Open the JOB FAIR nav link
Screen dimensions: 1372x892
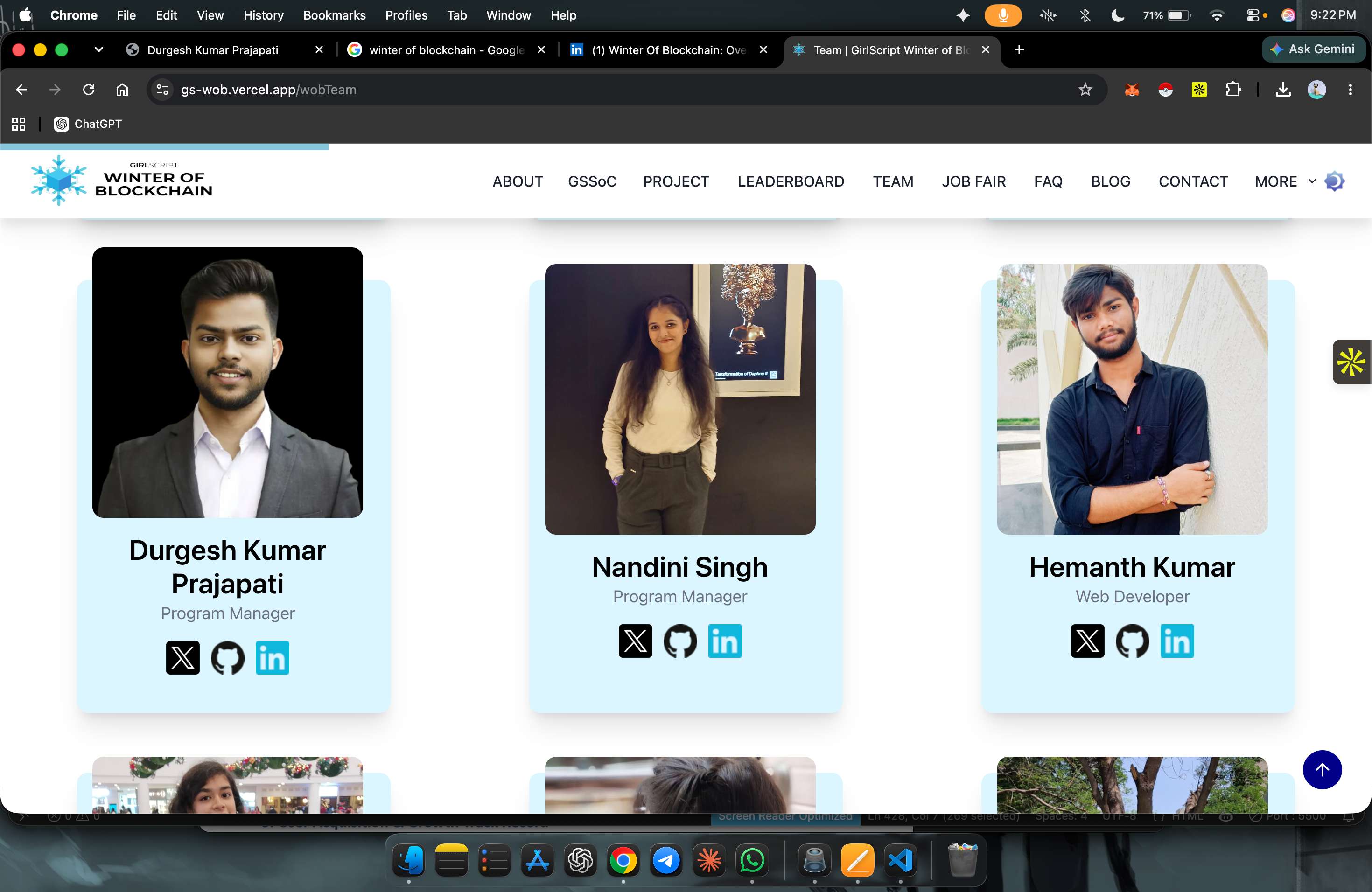[x=973, y=181]
